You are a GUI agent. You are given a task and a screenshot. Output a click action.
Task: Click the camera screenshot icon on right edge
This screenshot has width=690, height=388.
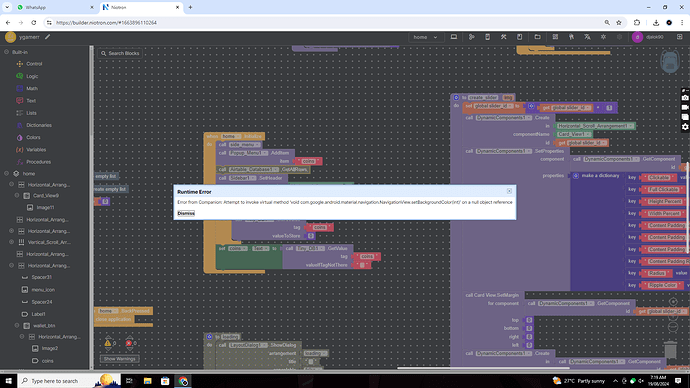(685, 98)
